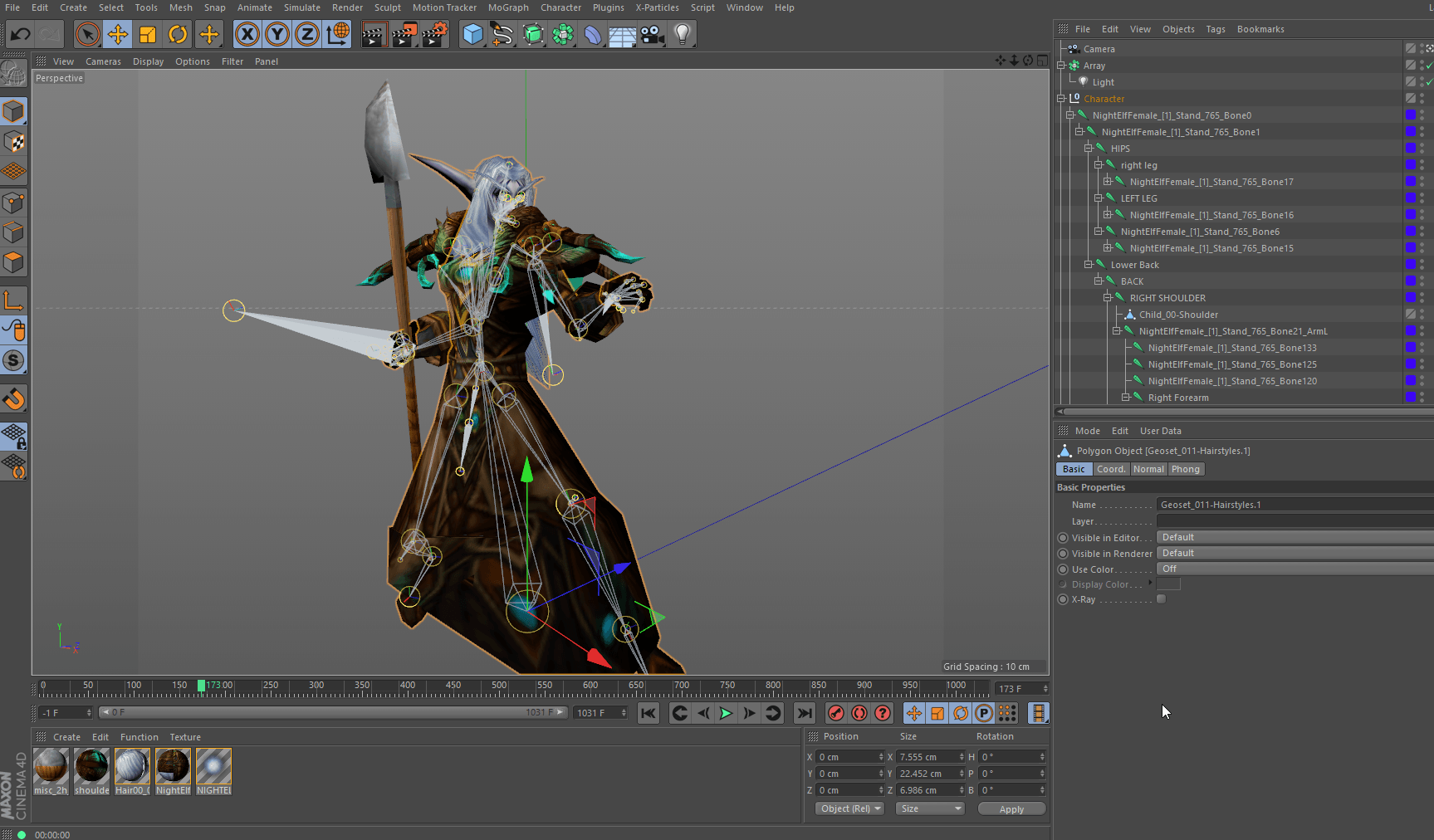Switch to the Coord. tab
Screen dimensions: 1434x840
(1111, 469)
